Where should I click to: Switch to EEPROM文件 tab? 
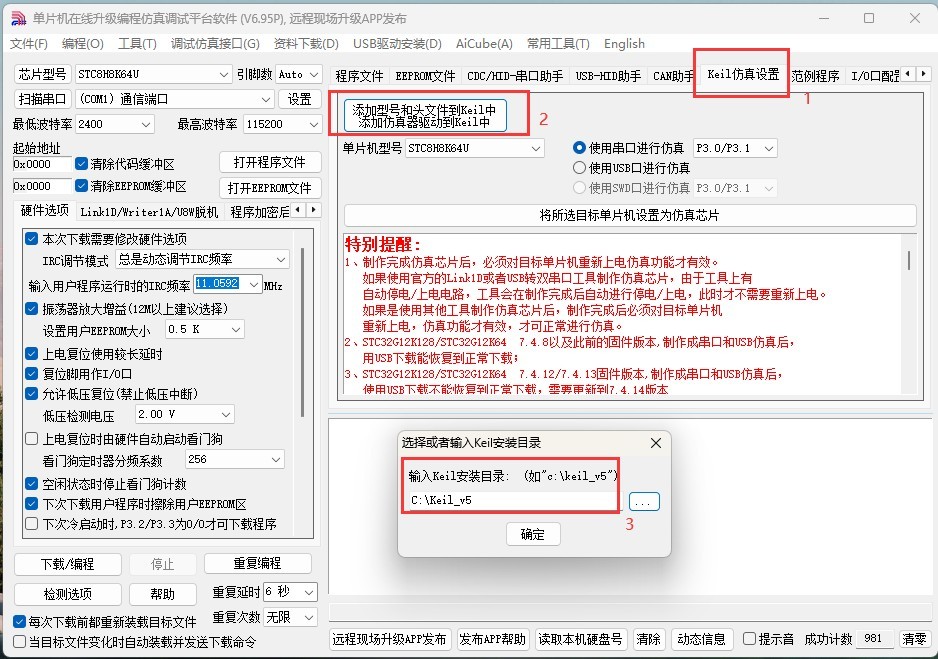point(425,76)
